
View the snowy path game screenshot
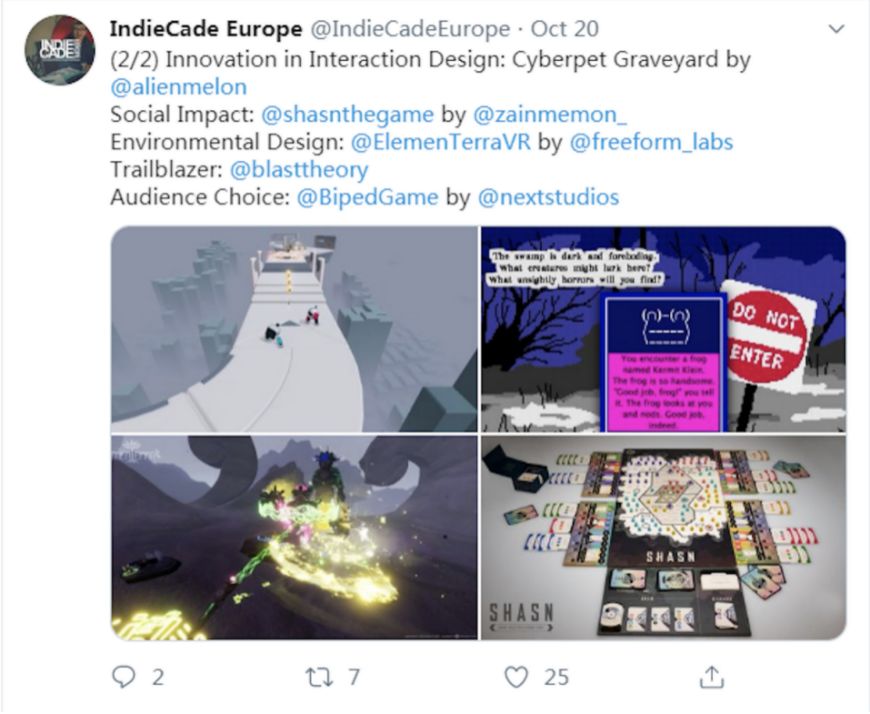click(294, 329)
